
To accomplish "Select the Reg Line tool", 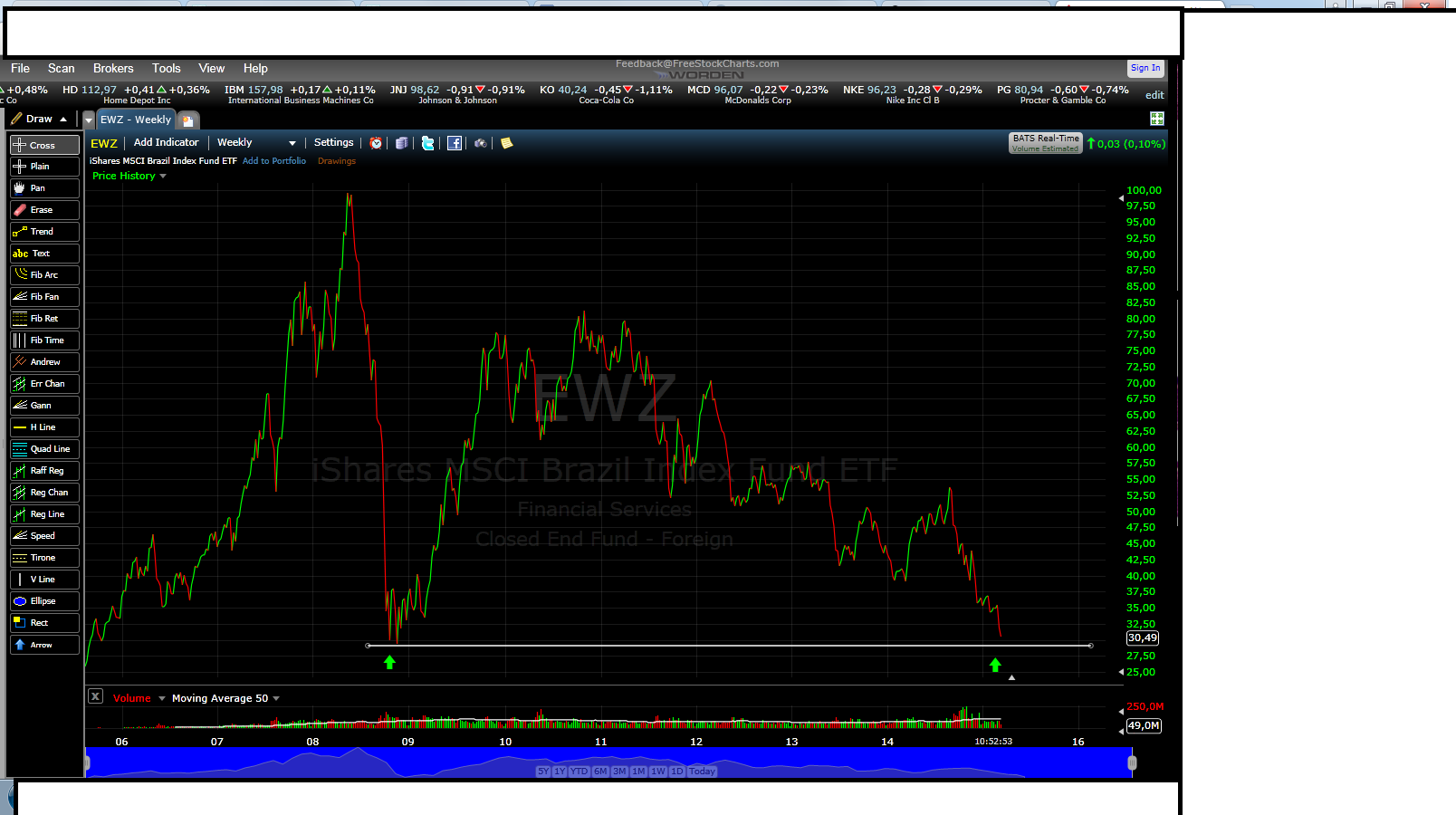I will [x=44, y=514].
